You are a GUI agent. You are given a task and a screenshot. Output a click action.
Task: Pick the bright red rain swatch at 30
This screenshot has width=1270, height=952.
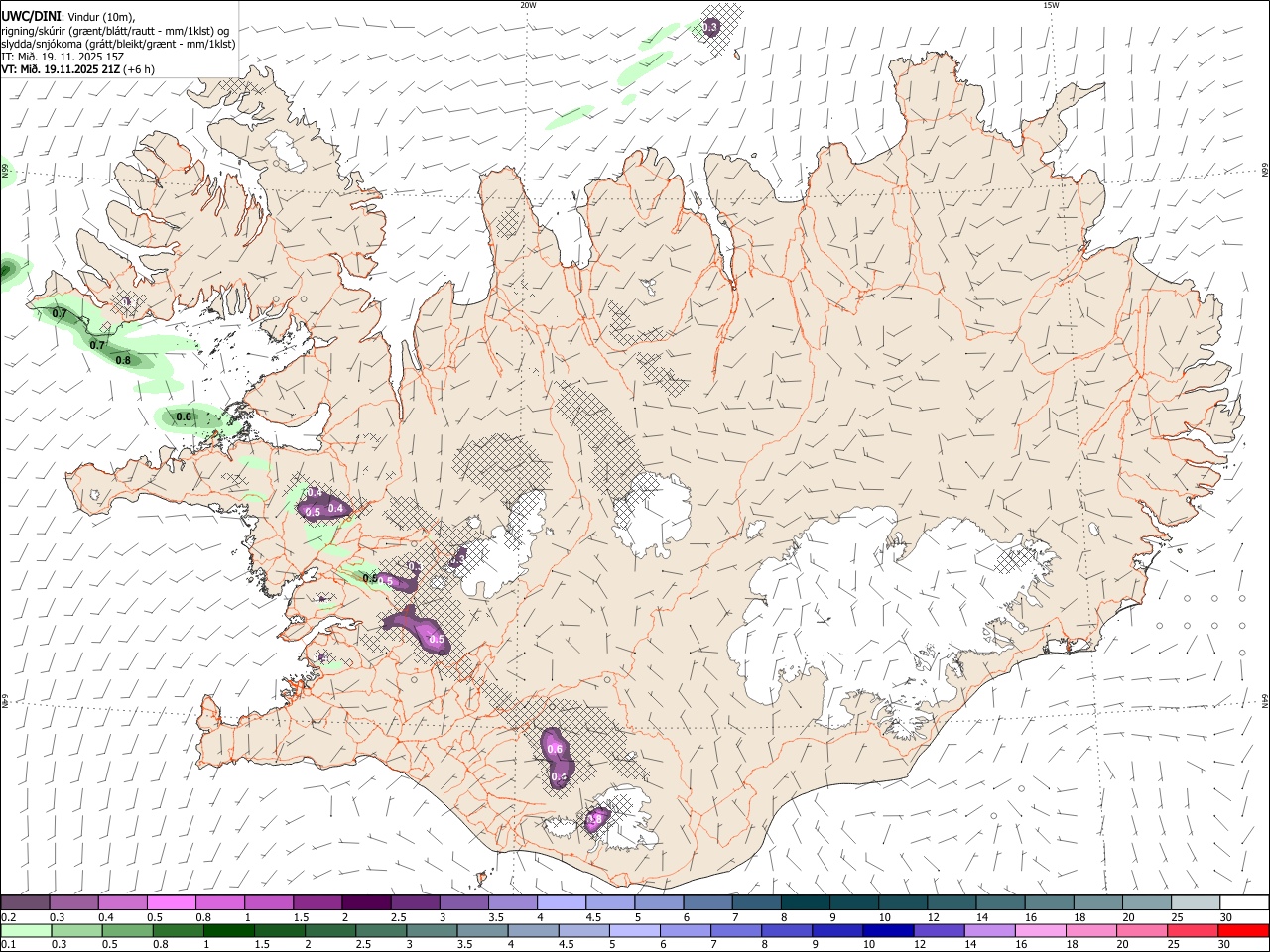click(1244, 930)
